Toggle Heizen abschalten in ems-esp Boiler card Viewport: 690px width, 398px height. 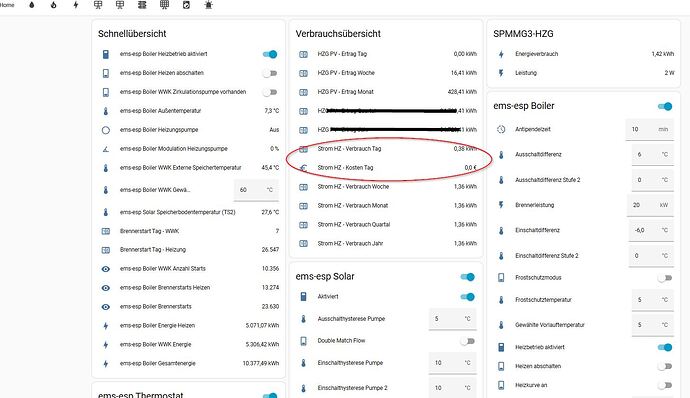click(665, 366)
